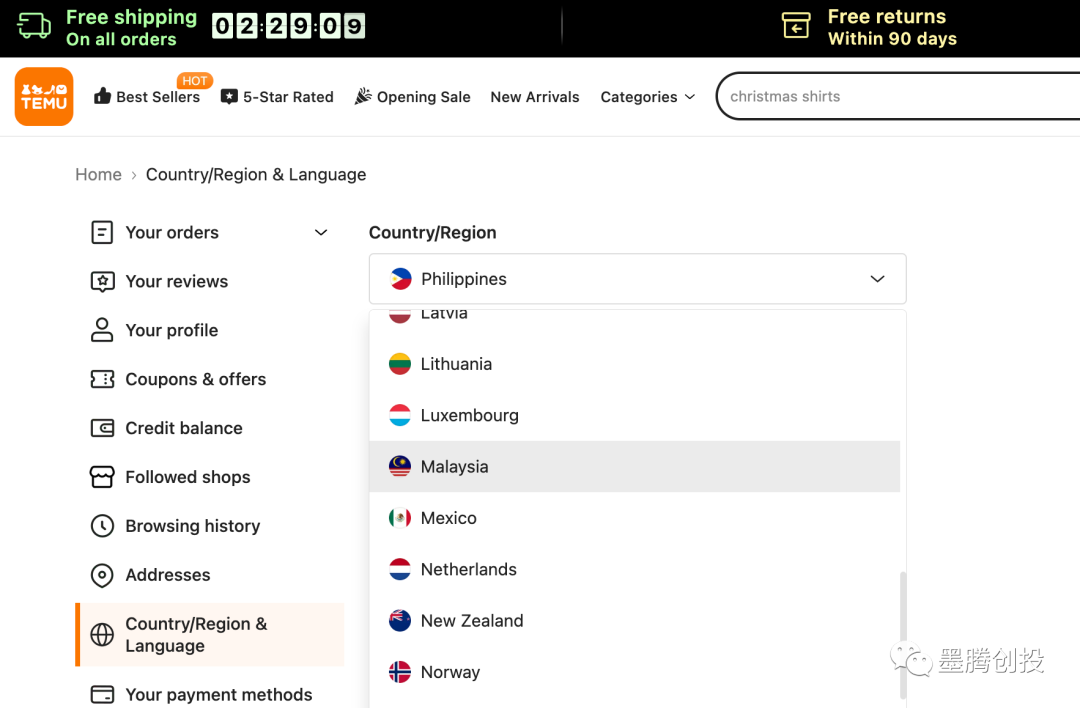
Task: Click the Addresses location pin icon
Action: click(102, 575)
